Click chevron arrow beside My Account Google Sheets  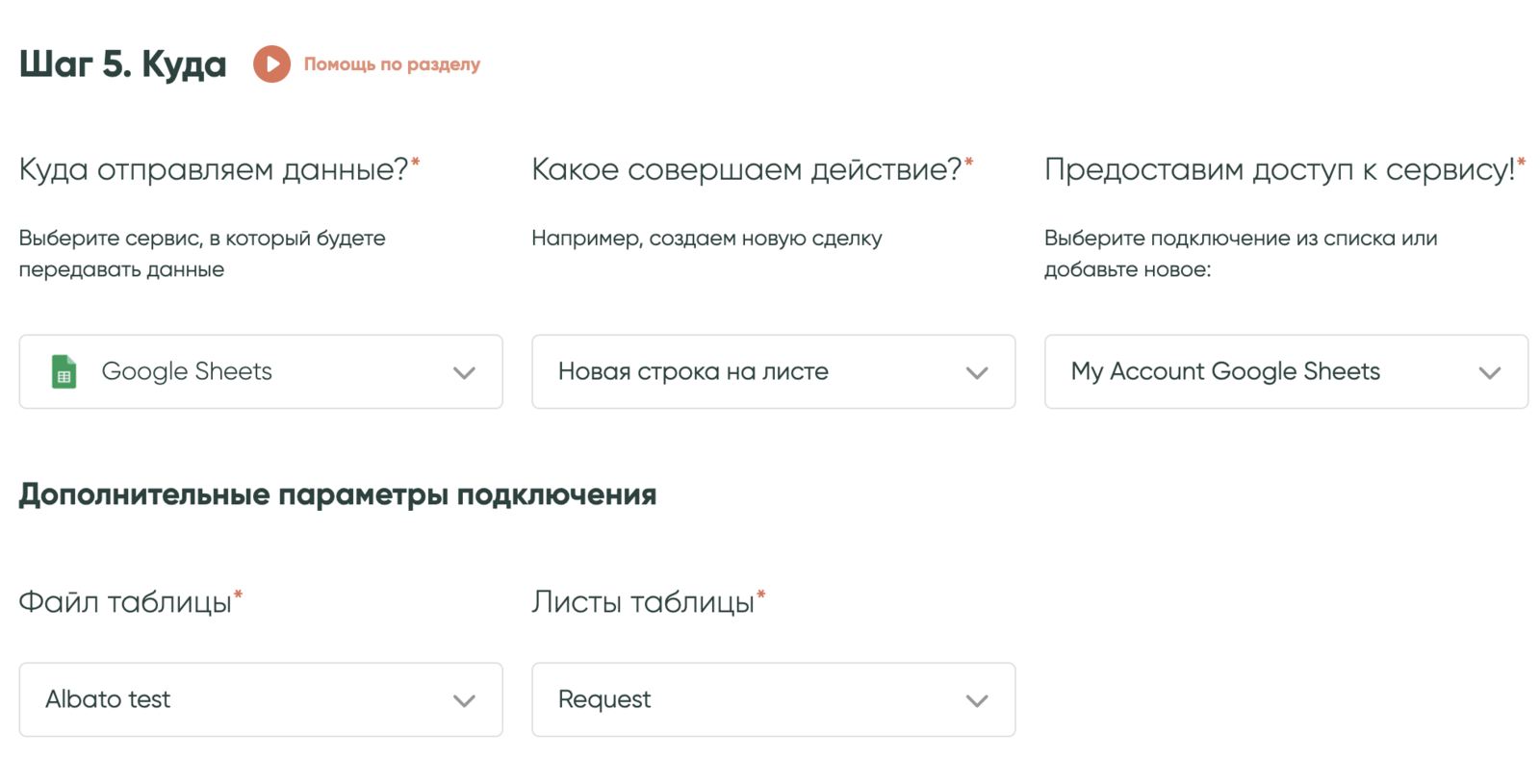[x=1489, y=373]
